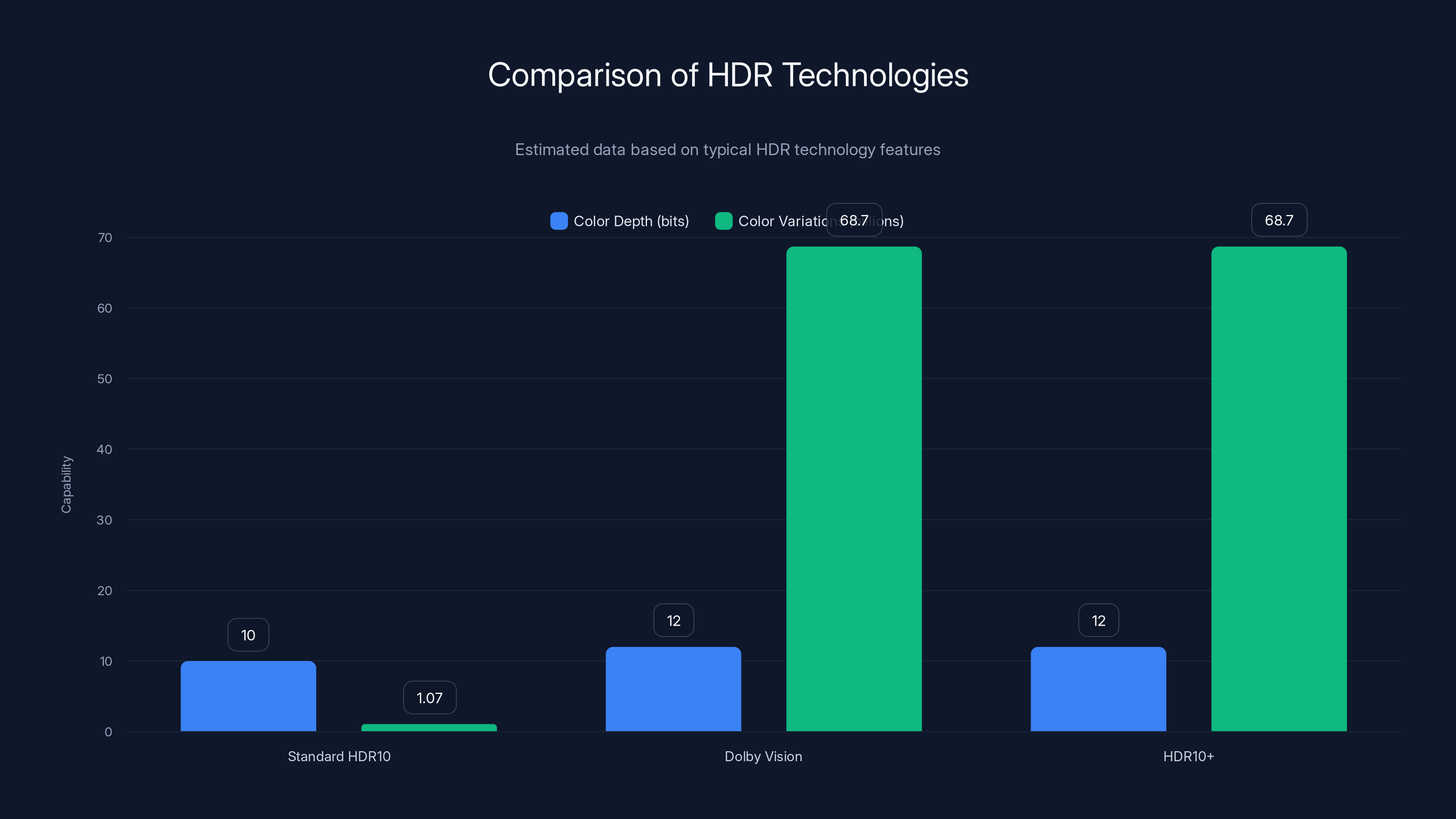Screen dimensions: 1456x819
Task: Click the chart title Comparison of HDR Technologies
Action: point(728,75)
